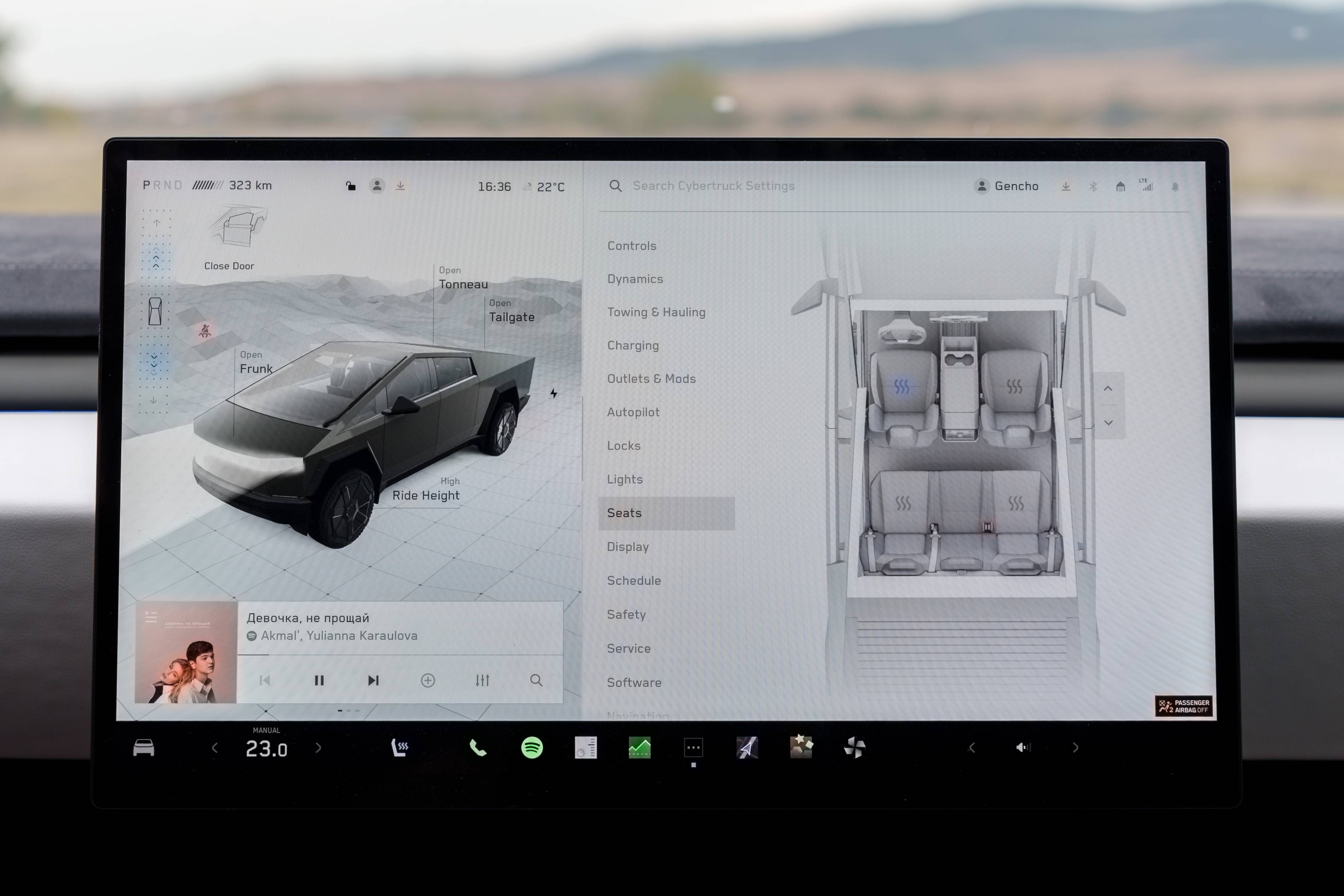Toggle front passenger seat heating

(x=1014, y=387)
